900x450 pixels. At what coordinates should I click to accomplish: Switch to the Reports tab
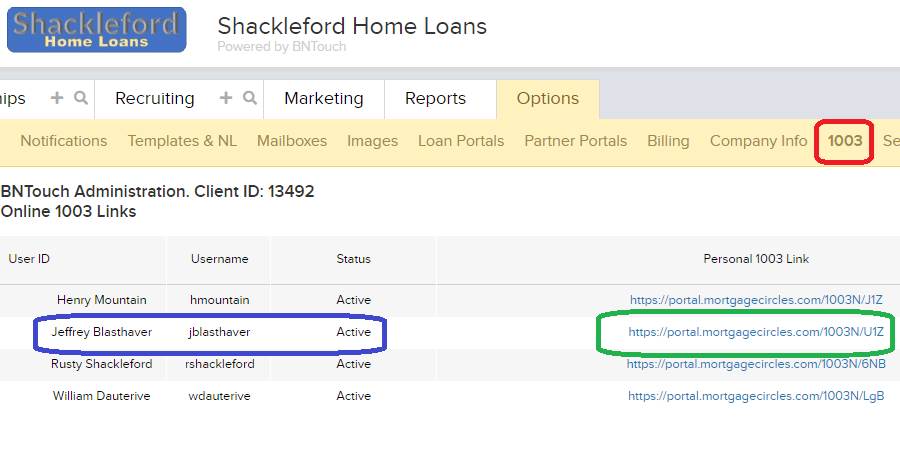[x=435, y=99]
